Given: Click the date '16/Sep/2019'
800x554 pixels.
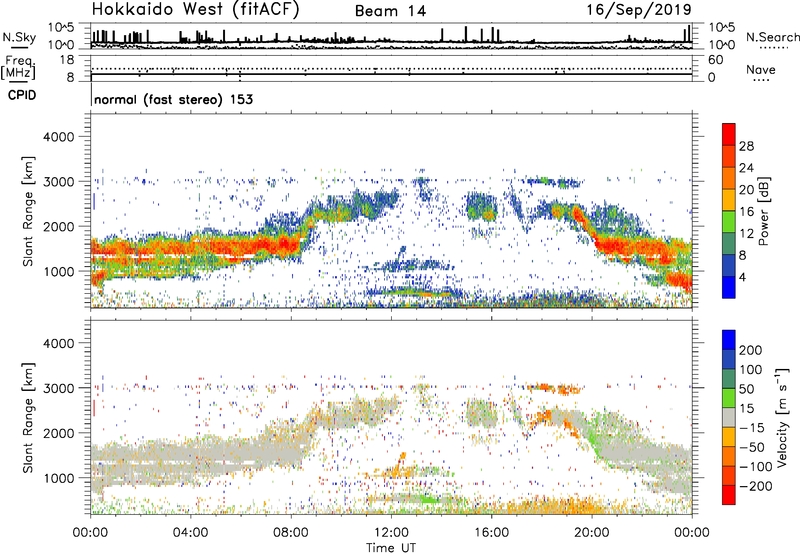Looking at the screenshot, I should (639, 9).
